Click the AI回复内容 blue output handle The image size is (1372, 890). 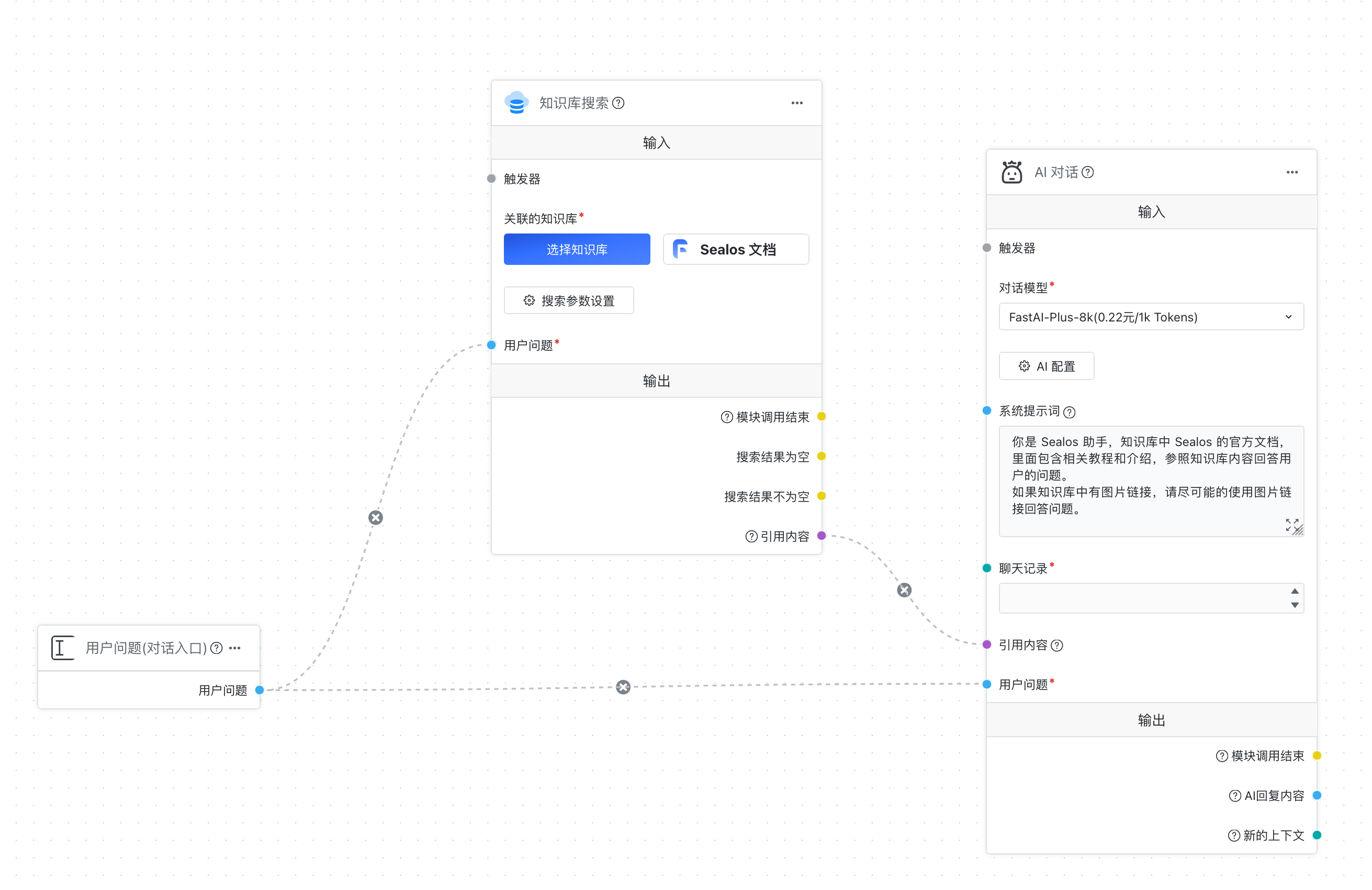click(1317, 795)
